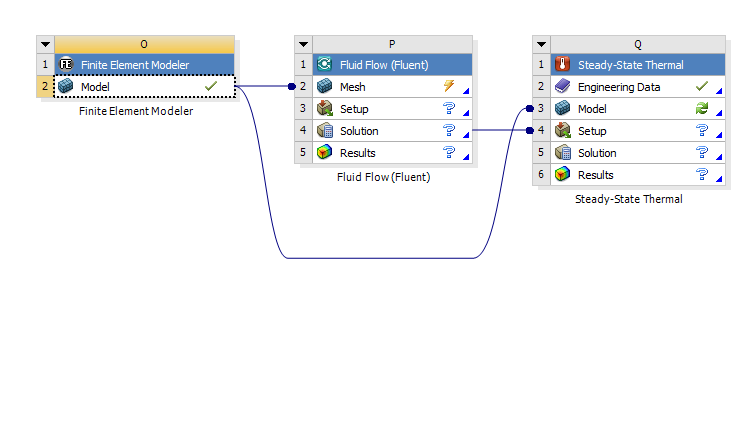
Task: Select the column header labeled P
Action: [x=392, y=45]
